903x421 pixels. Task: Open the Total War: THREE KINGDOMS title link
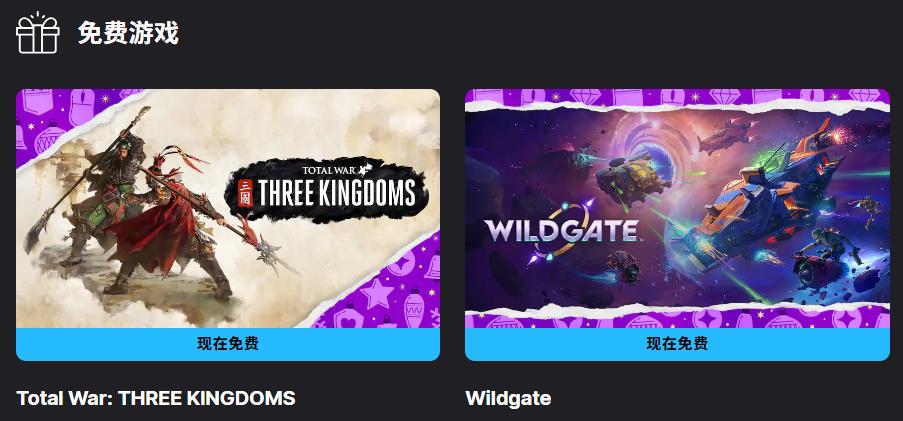pos(156,398)
